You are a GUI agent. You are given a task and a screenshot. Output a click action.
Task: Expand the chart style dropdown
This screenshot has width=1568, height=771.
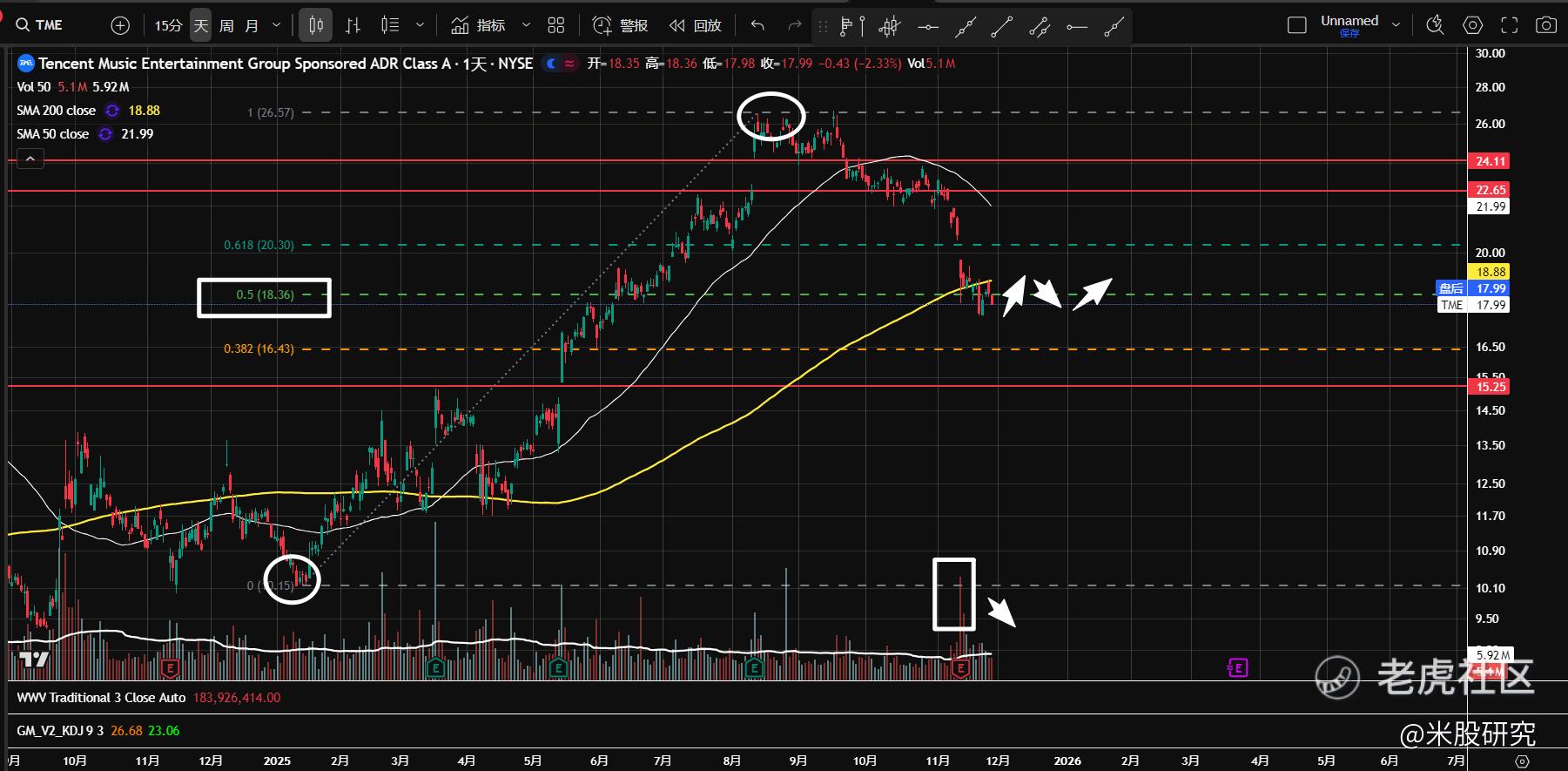(420, 25)
